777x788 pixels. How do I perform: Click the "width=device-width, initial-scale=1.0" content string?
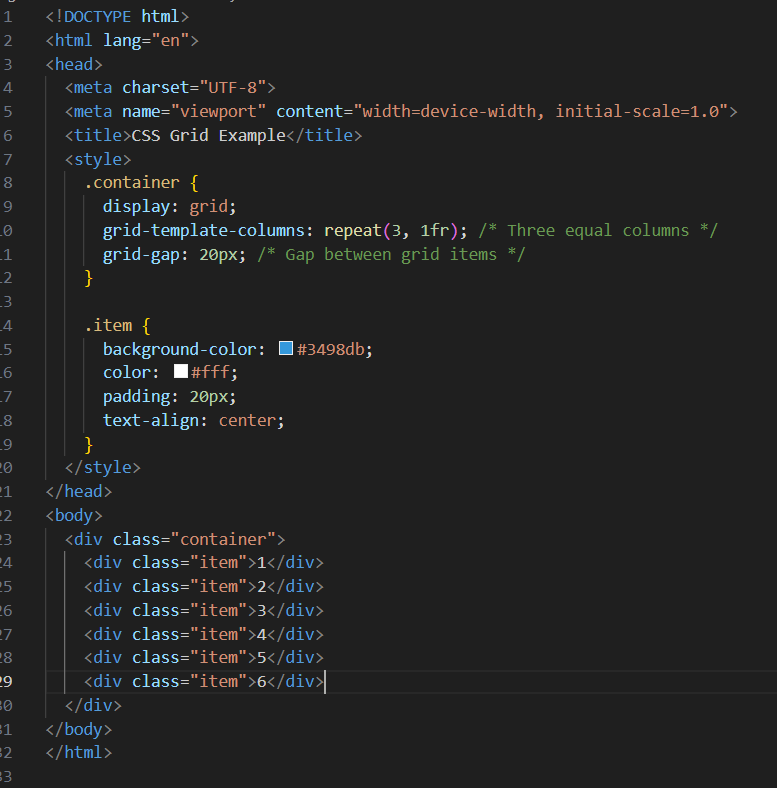point(541,112)
